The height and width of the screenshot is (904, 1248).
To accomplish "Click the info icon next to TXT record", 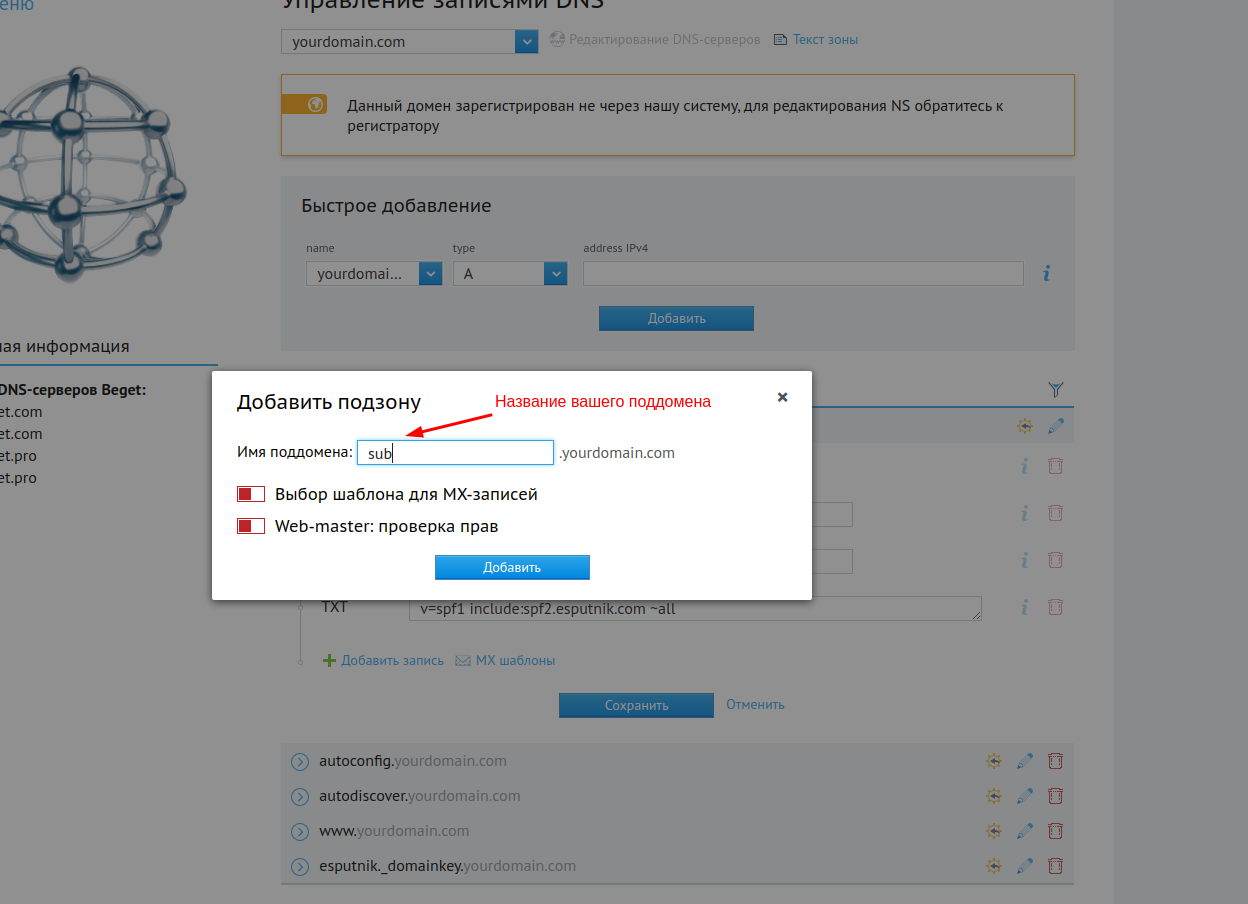I will coord(1024,607).
